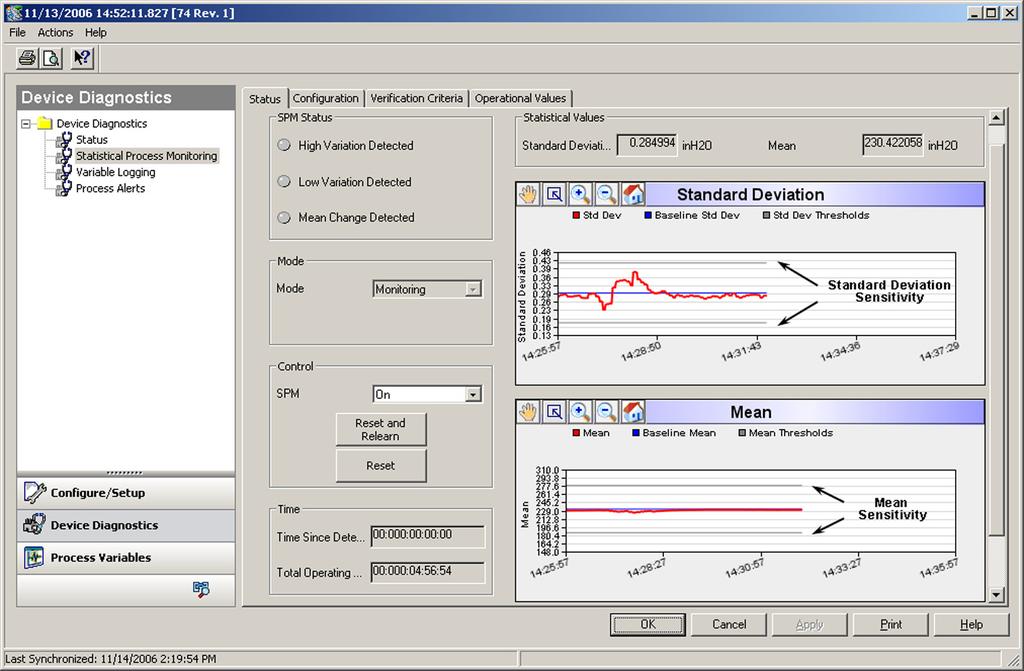Viewport: 1024px width, 671px height.
Task: Click the Reset and Relearn button
Action: (x=381, y=429)
